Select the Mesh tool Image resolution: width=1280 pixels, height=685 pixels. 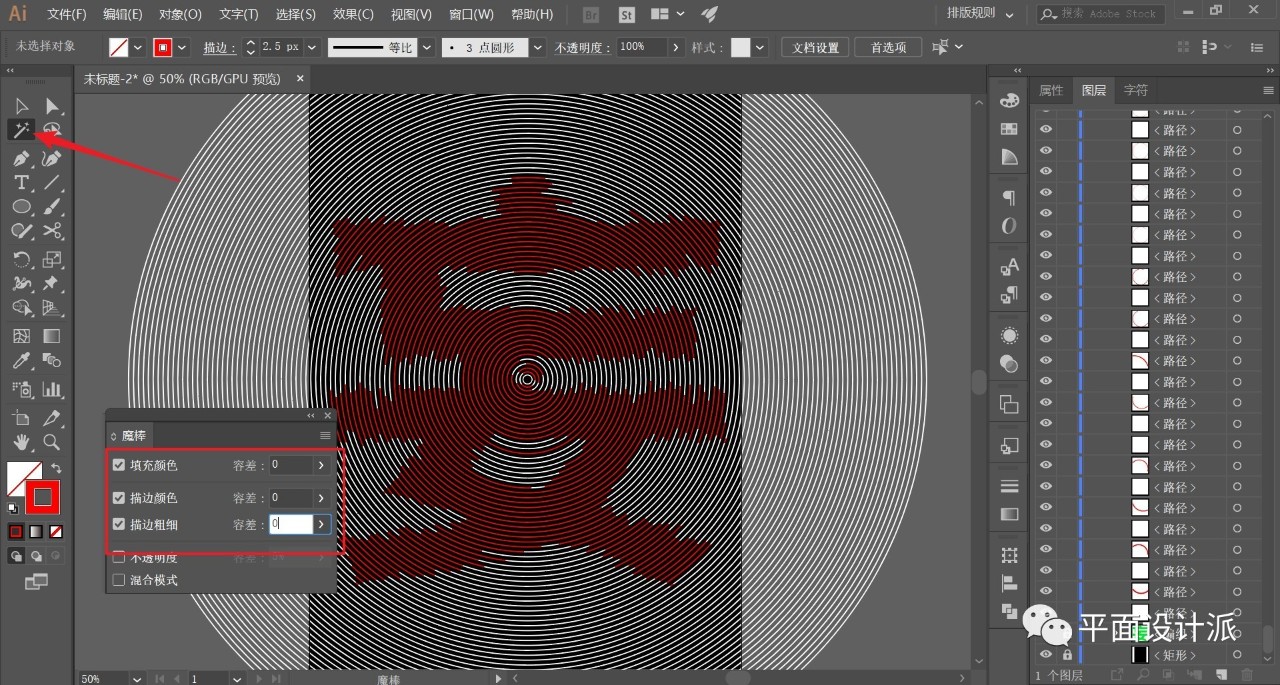click(x=21, y=336)
